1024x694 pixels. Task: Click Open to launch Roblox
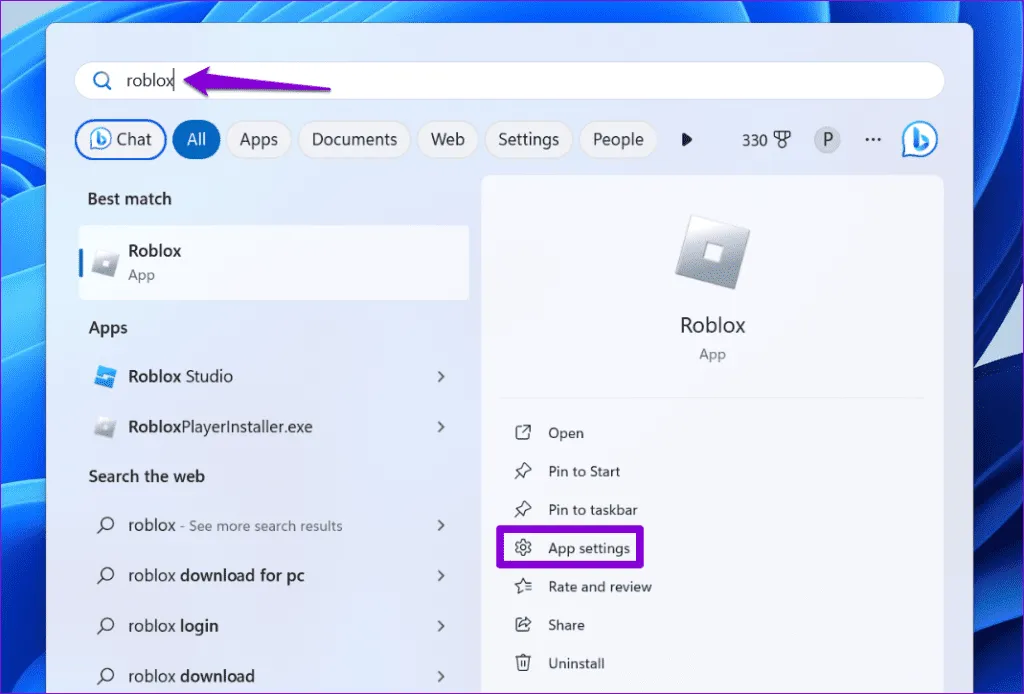pyautogui.click(x=565, y=433)
